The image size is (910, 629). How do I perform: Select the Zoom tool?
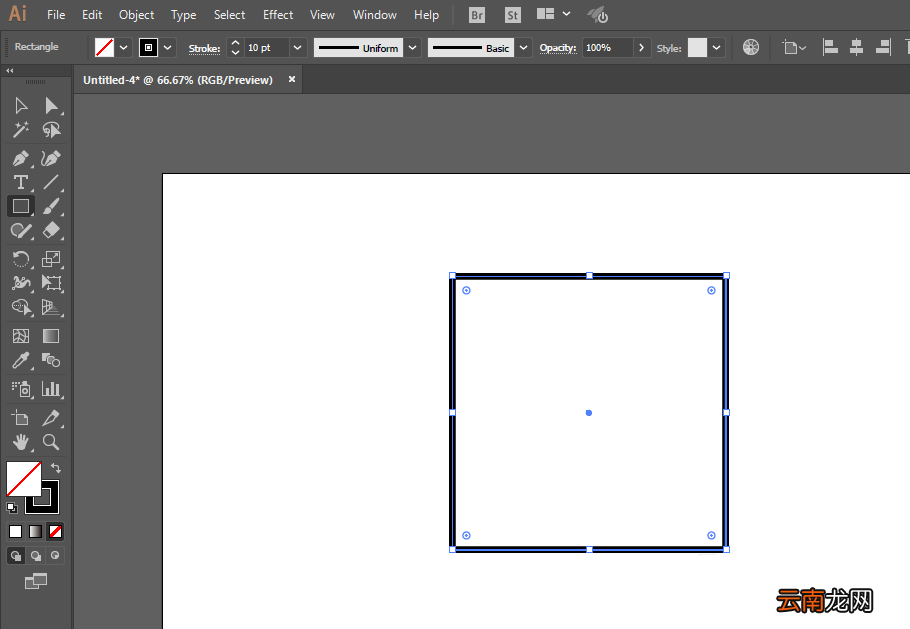point(51,442)
